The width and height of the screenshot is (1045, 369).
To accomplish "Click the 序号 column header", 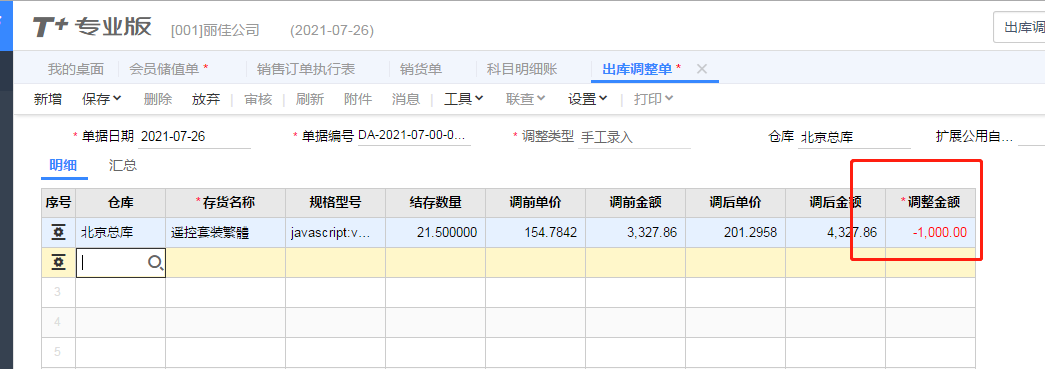I will point(59,202).
